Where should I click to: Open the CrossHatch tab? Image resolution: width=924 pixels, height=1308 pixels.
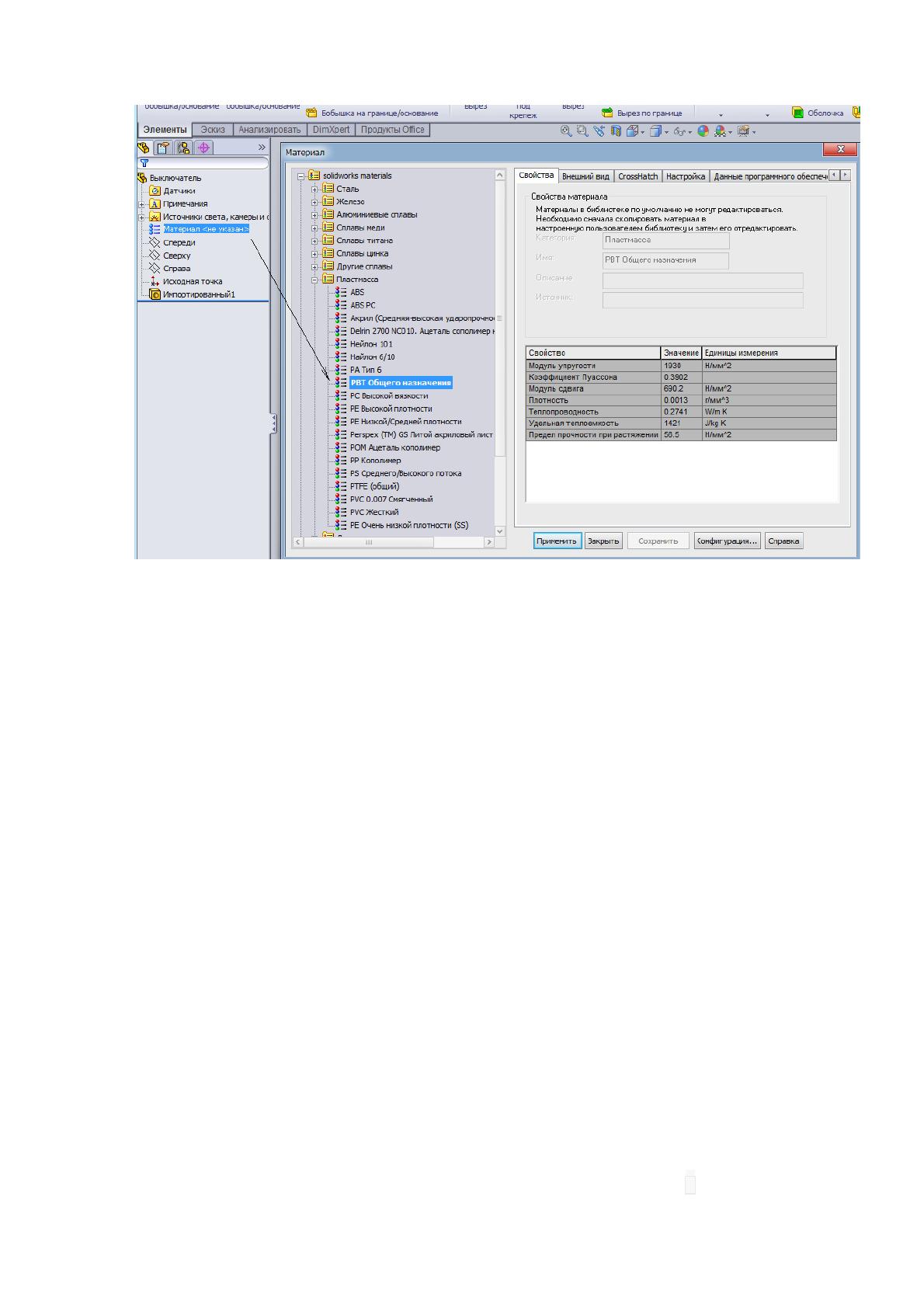pyautogui.click(x=637, y=176)
